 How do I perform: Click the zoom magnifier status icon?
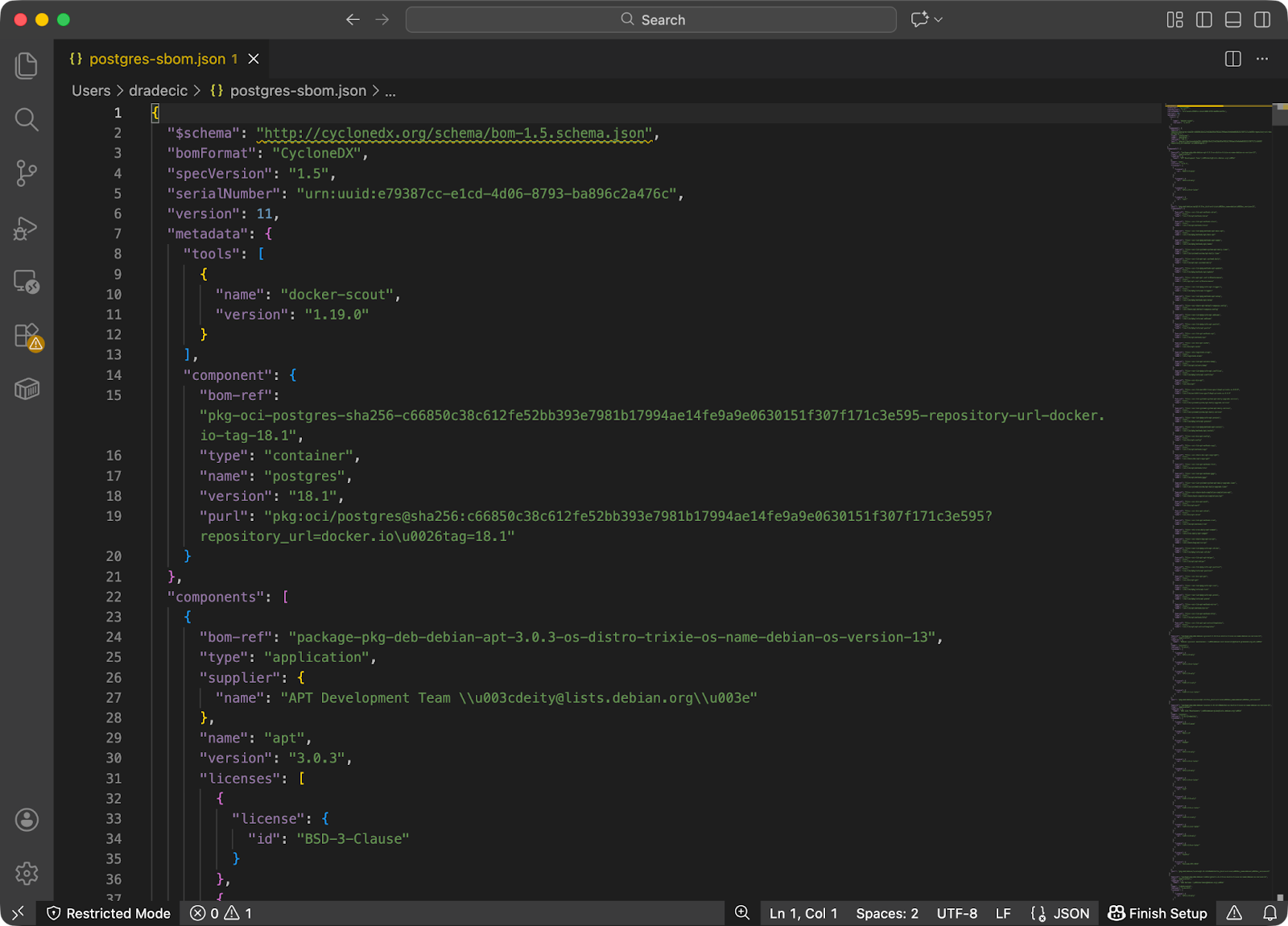point(742,913)
